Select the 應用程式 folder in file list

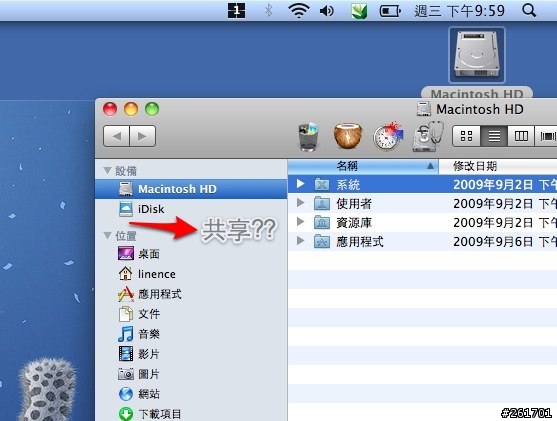[422, 242]
